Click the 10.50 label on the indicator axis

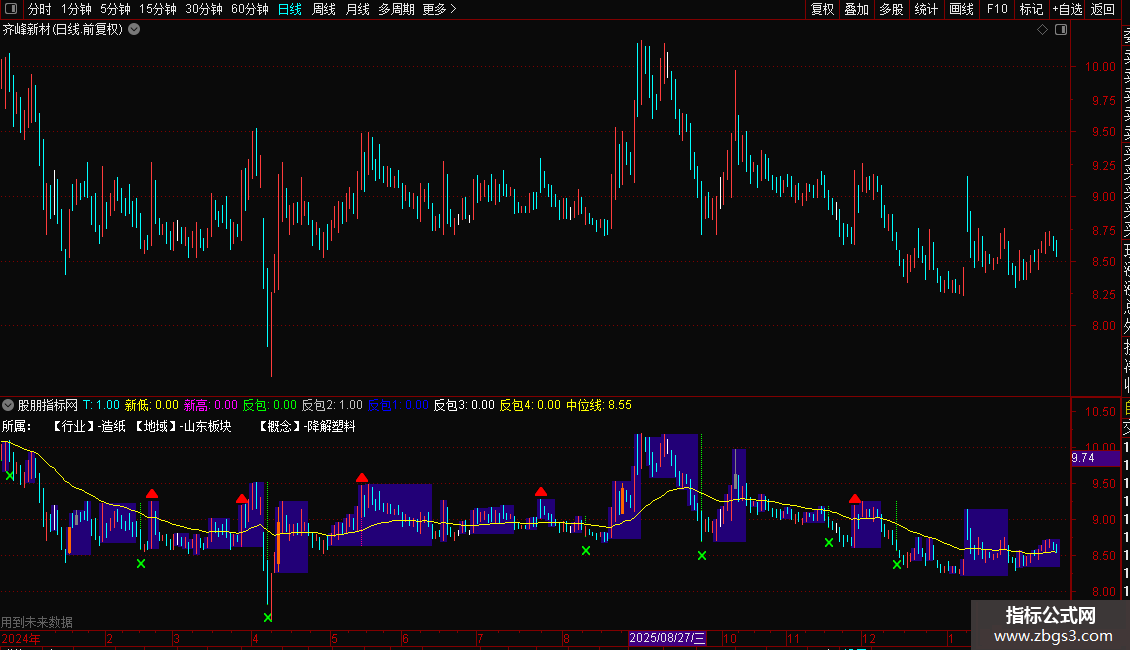pos(1100,411)
